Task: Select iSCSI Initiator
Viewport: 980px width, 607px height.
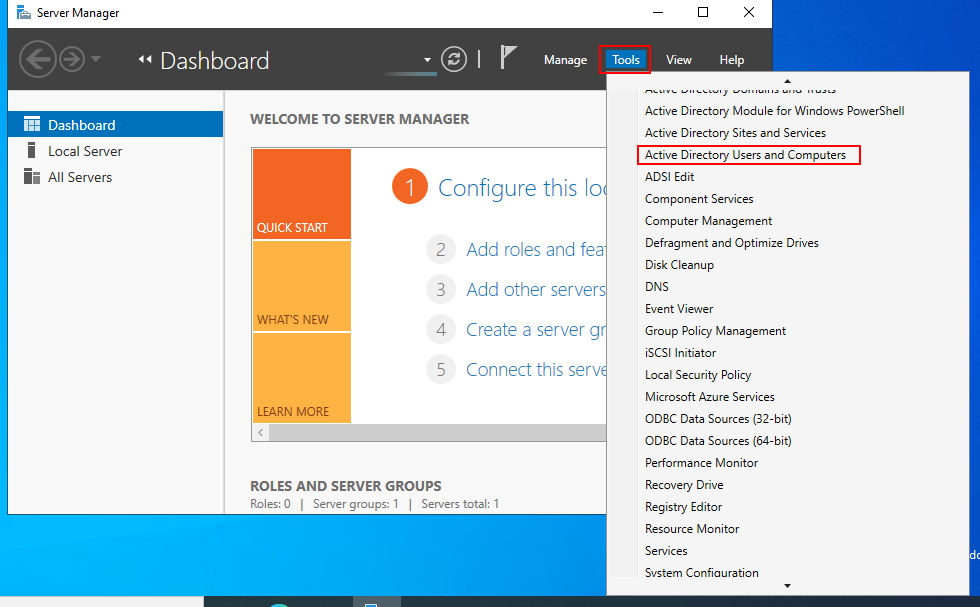Action: point(680,353)
